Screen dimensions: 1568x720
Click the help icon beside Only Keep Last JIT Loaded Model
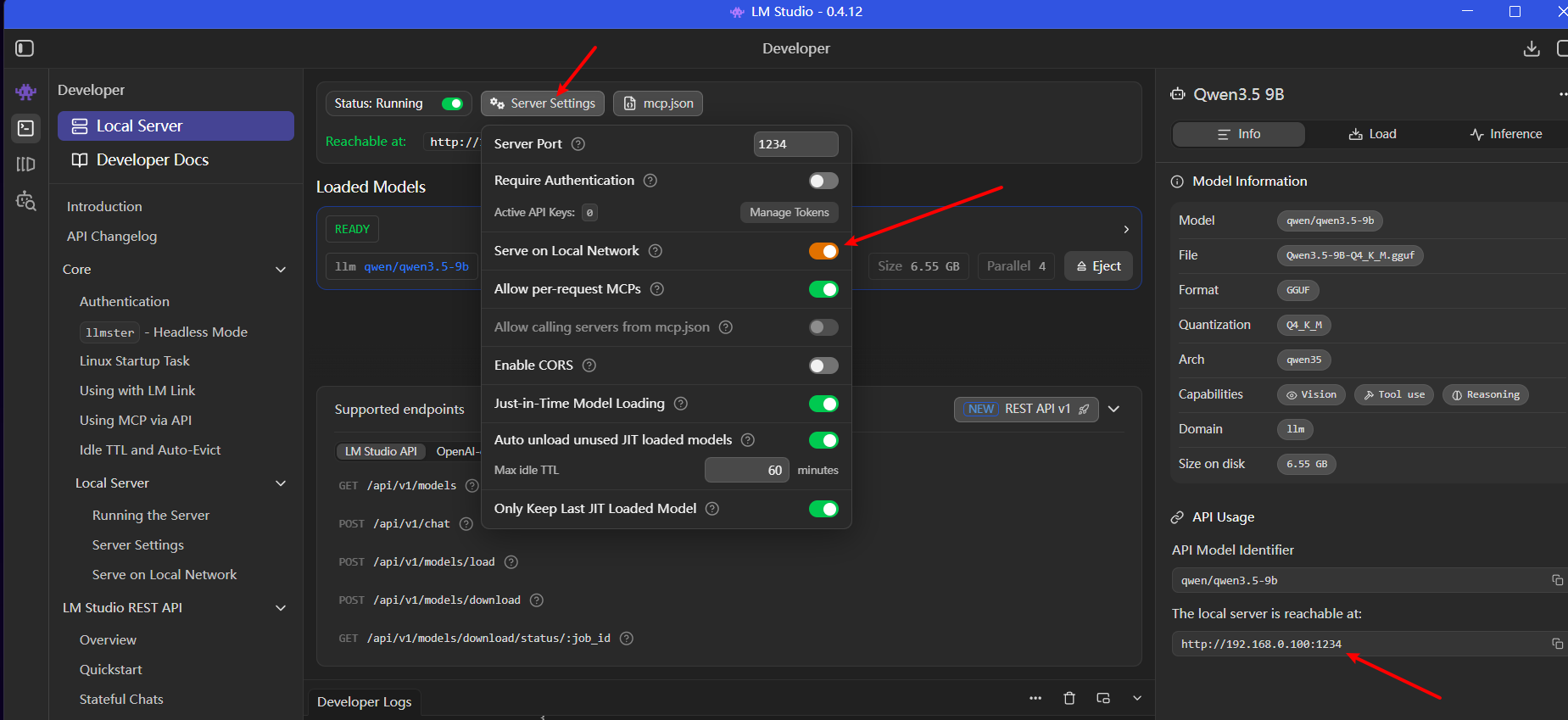(712, 509)
